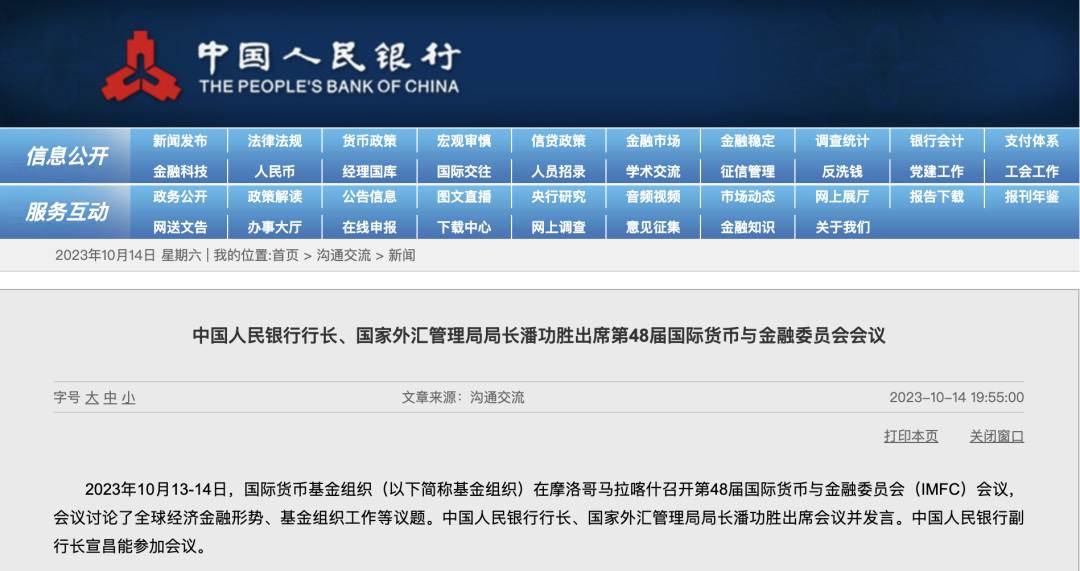Open 金融市场 section
The height and width of the screenshot is (571, 1080).
pos(653,141)
